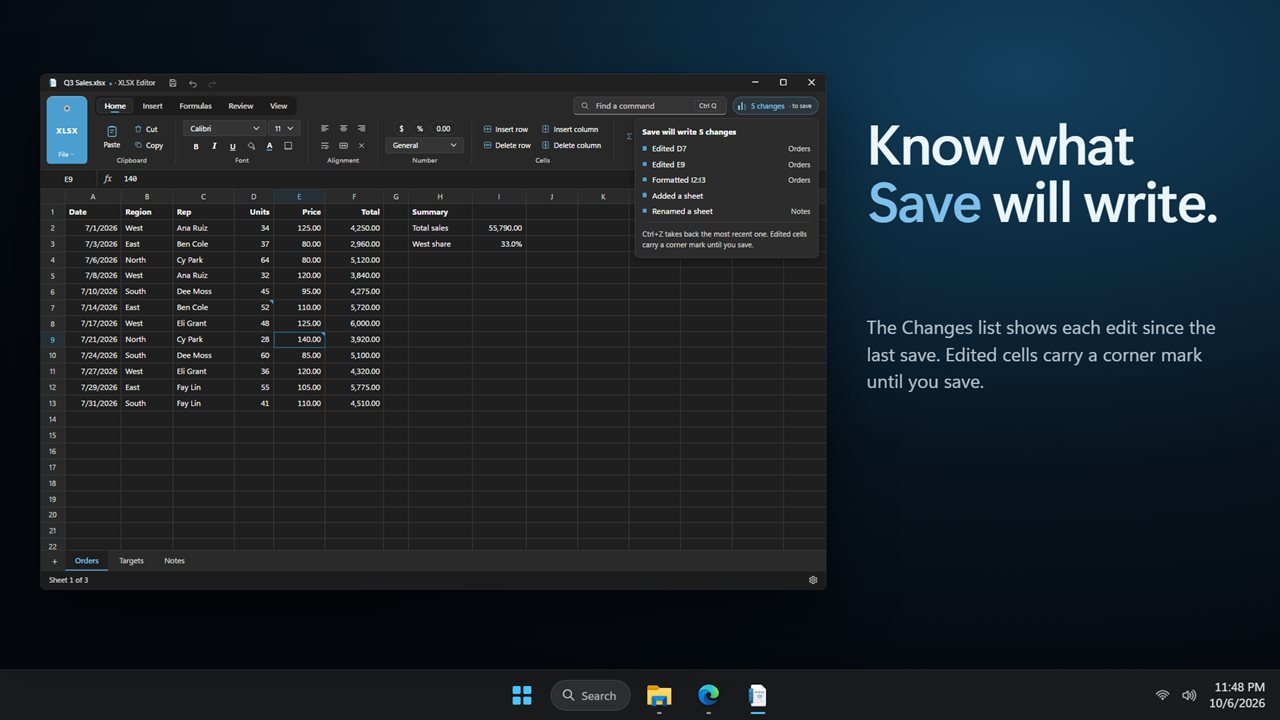Cut the selected cells
This screenshot has width=1280, height=720.
[146, 129]
